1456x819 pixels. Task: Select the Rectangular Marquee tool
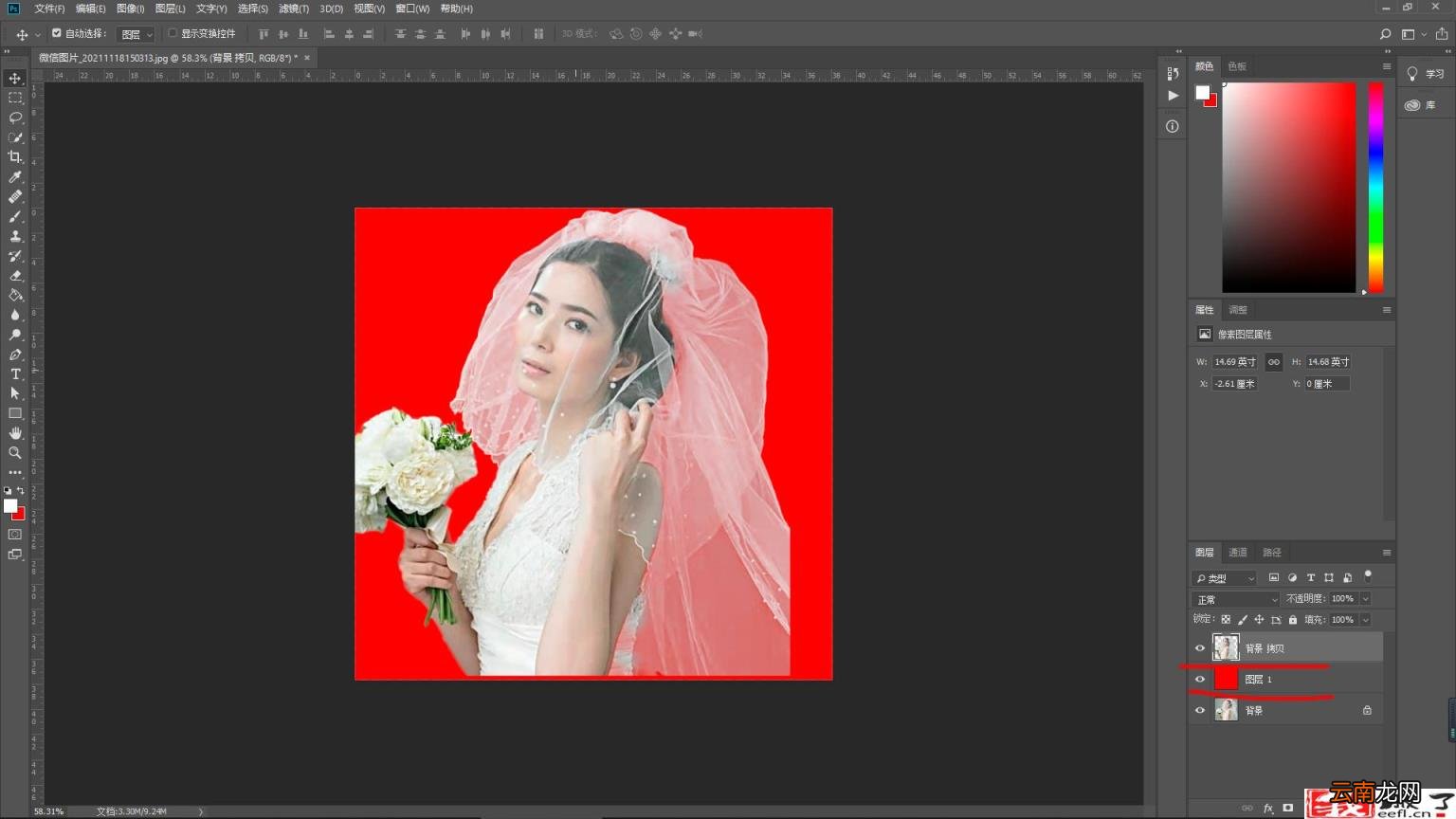[15, 98]
